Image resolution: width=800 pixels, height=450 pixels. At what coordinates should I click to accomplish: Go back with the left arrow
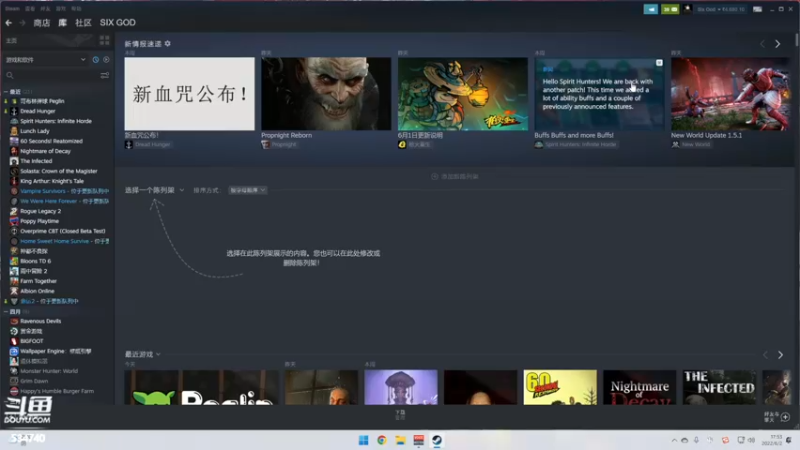coord(9,22)
